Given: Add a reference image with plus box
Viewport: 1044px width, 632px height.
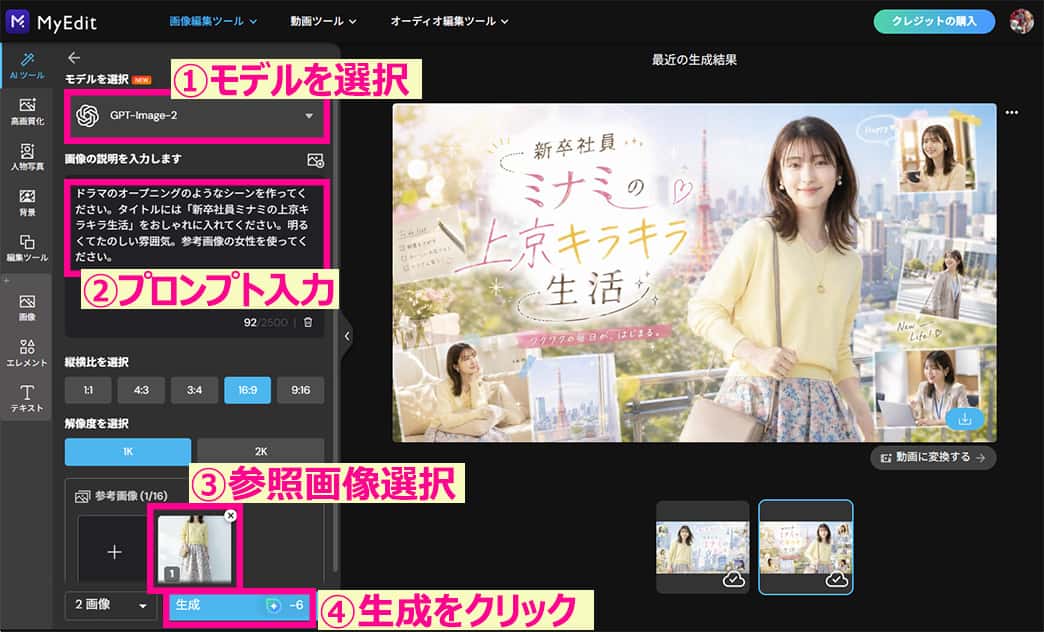Looking at the screenshot, I should pos(115,551).
